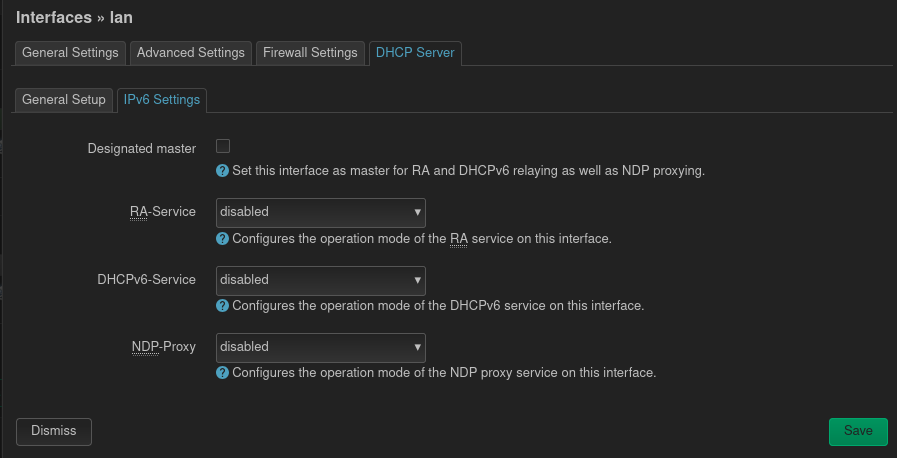Enable the Designated master checkbox
897x458 pixels.
(x=223, y=146)
